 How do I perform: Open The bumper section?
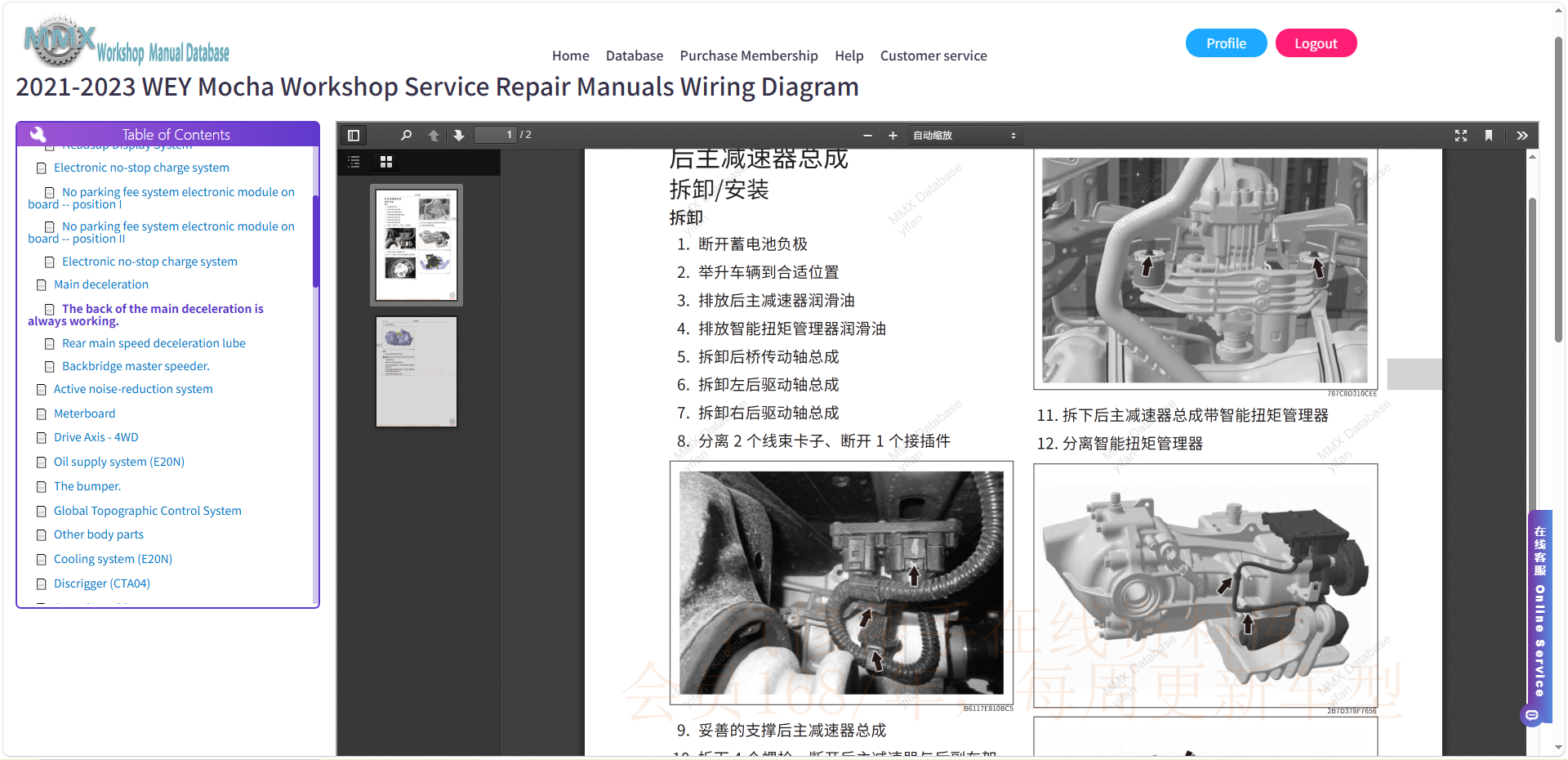tap(87, 486)
